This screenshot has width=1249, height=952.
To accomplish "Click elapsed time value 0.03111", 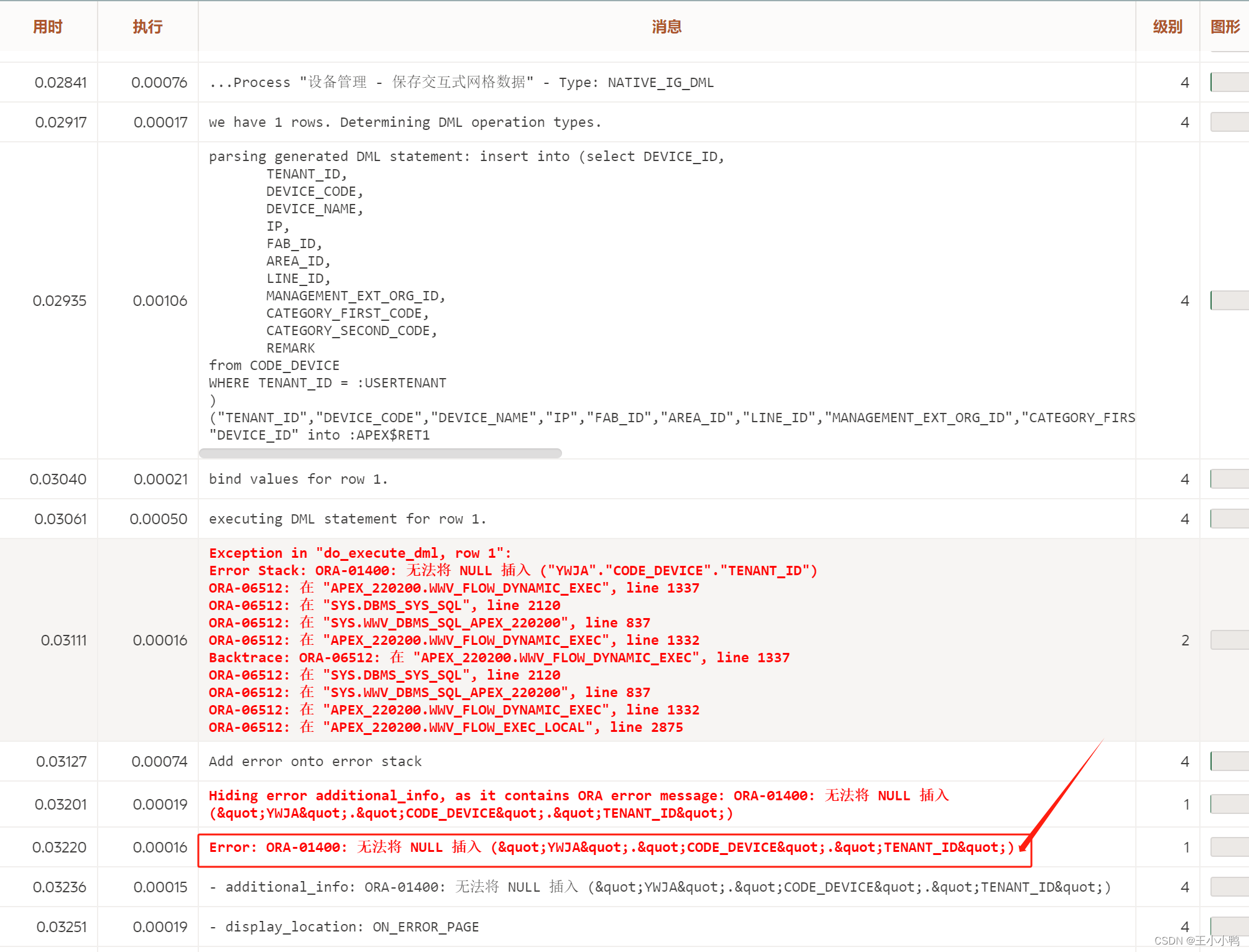I will [x=63, y=640].
